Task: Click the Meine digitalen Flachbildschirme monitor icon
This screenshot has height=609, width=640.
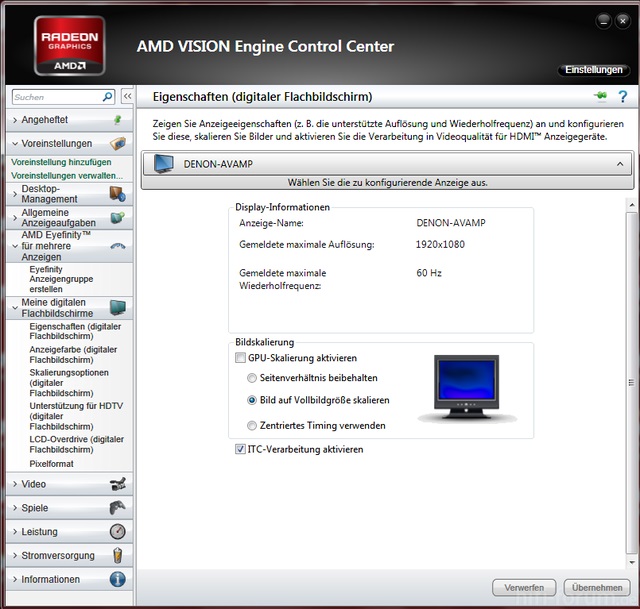Action: click(x=118, y=307)
